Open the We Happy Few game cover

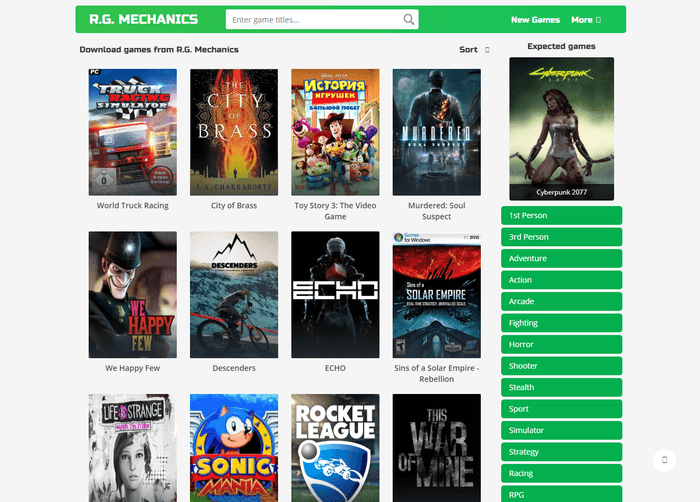133,294
